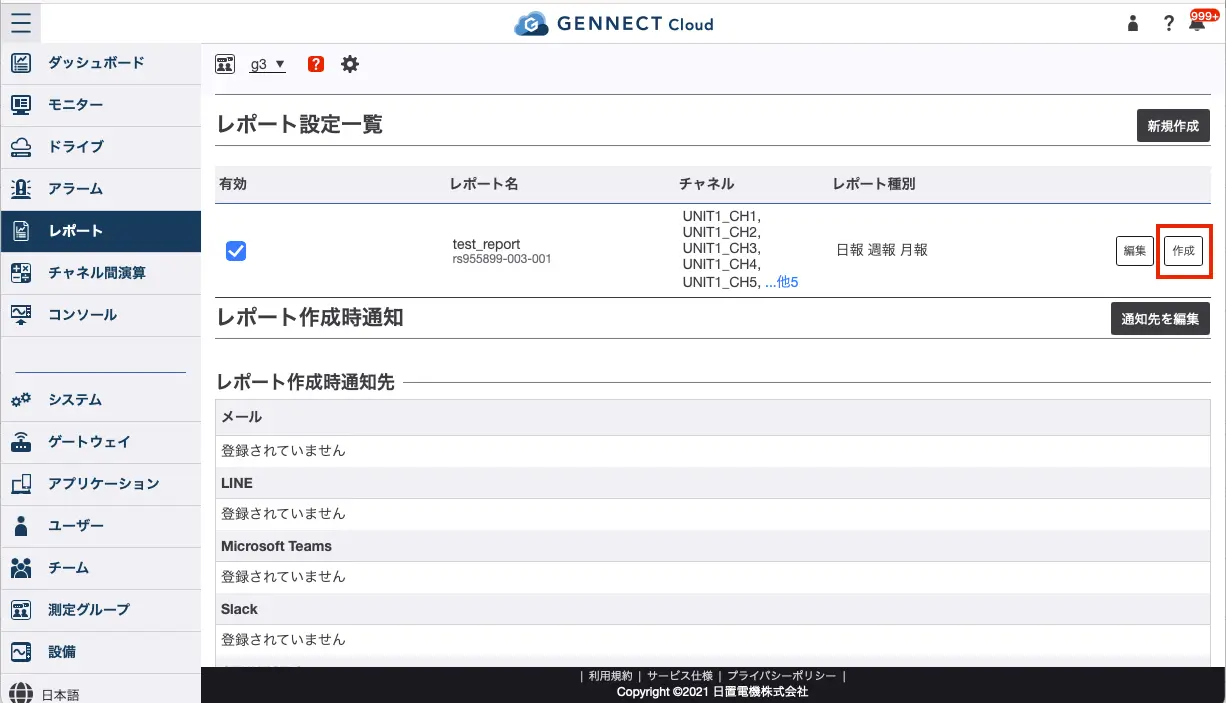Click the システム gears icon
The width and height of the screenshot is (1226, 703).
(21, 400)
